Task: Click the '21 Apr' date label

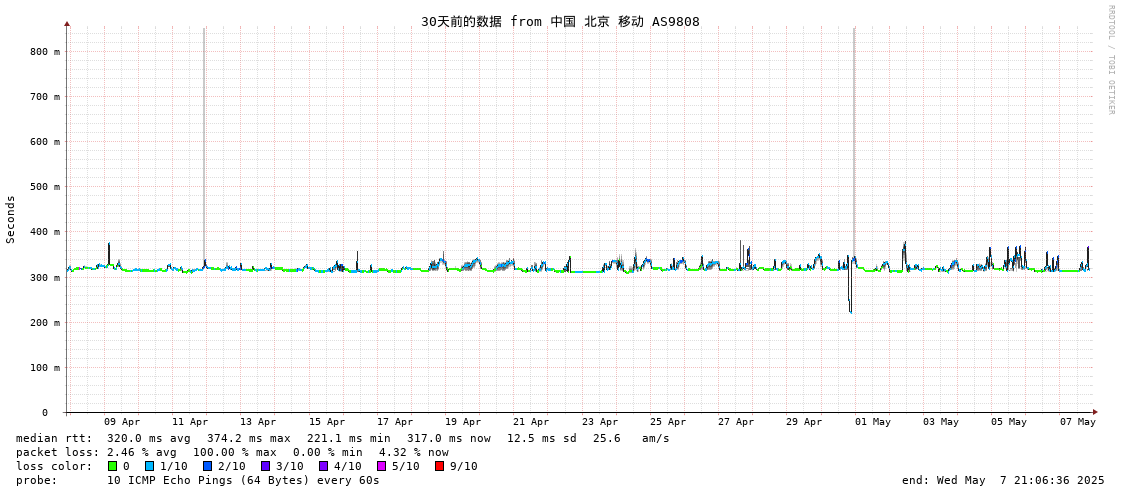Action: [531, 422]
